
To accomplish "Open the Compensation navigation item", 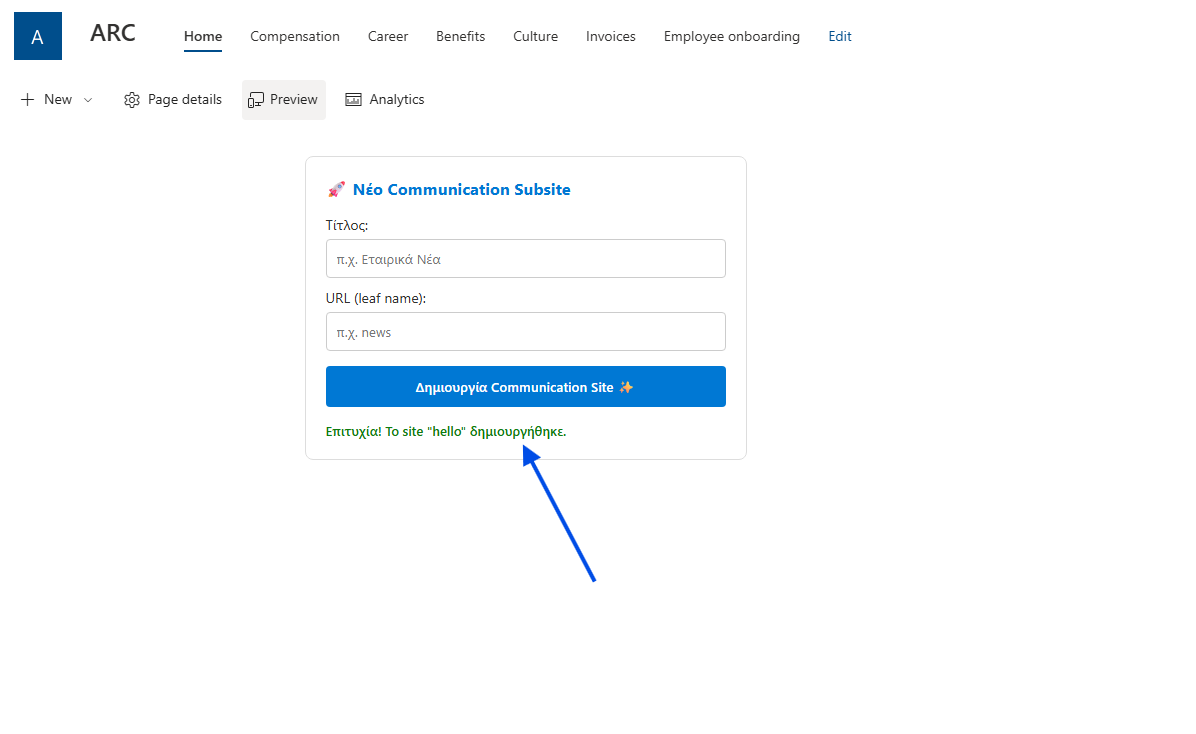I will pyautogui.click(x=295, y=36).
